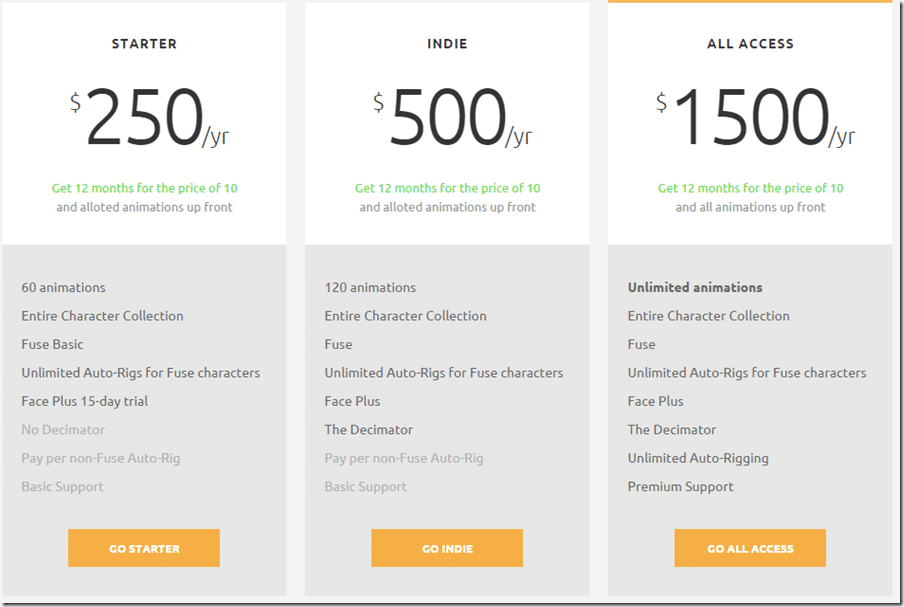This screenshot has height=607, width=904.
Task: Click Indie's green 12 months promo text
Action: [x=447, y=188]
